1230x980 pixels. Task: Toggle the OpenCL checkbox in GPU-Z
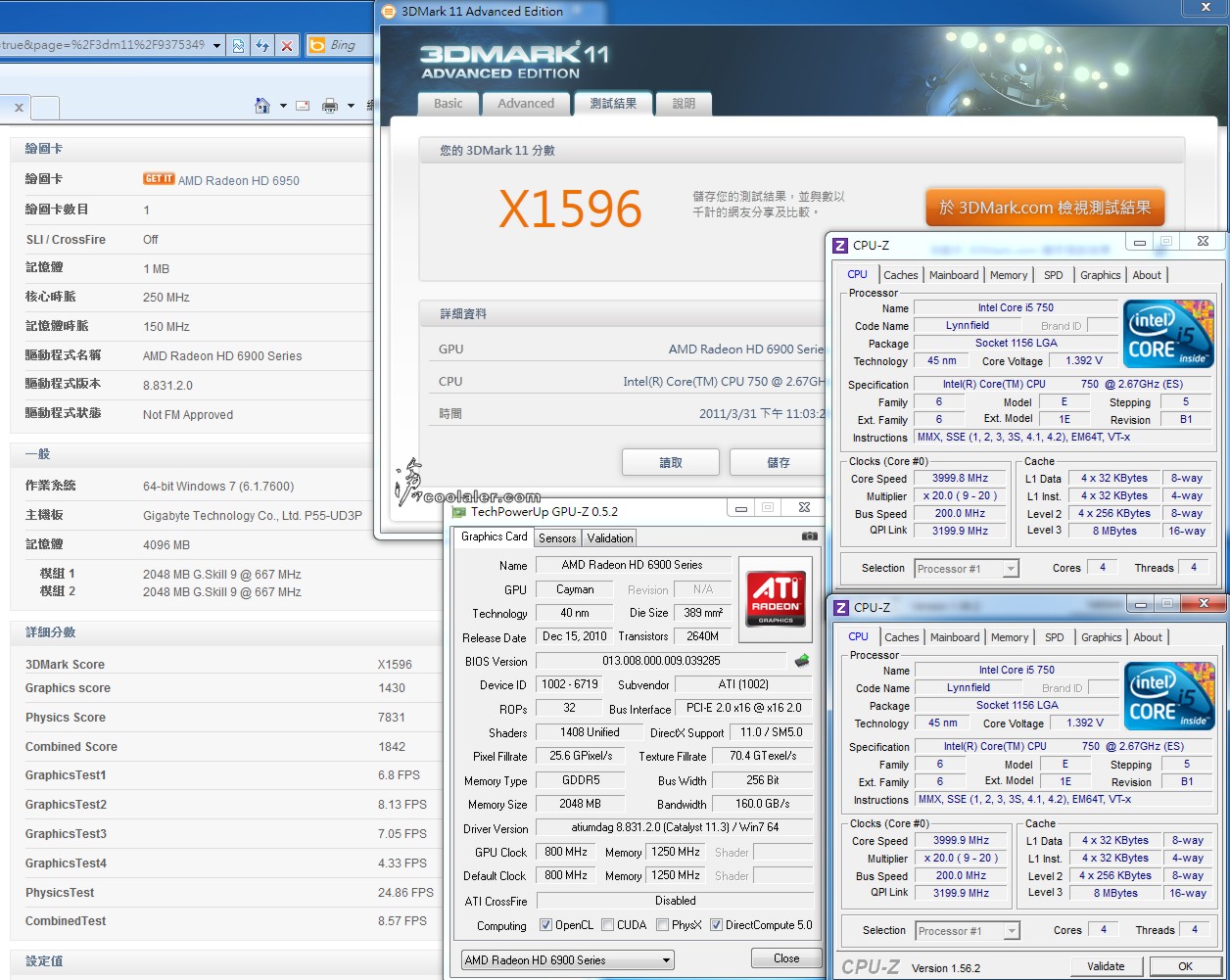pos(545,925)
